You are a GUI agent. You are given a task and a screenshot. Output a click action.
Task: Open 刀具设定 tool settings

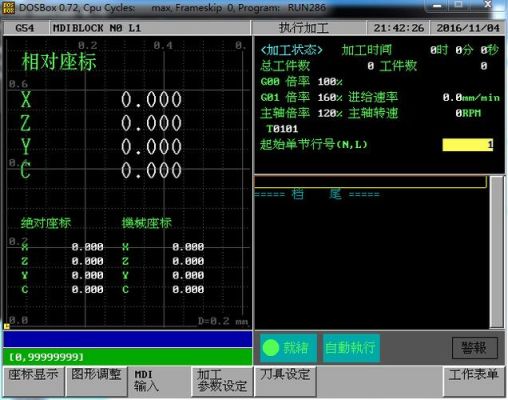tap(285, 381)
